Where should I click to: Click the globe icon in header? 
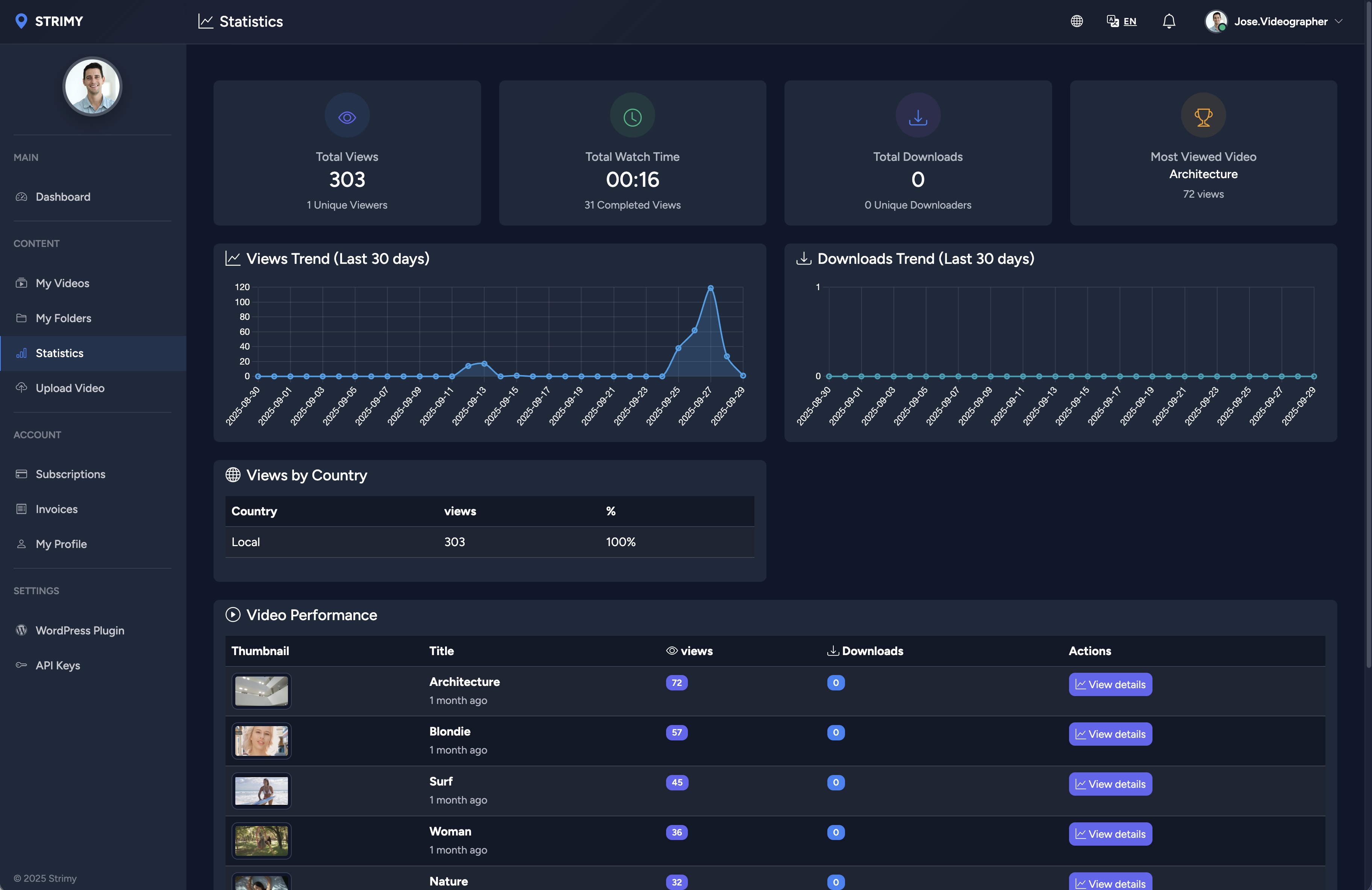1076,21
